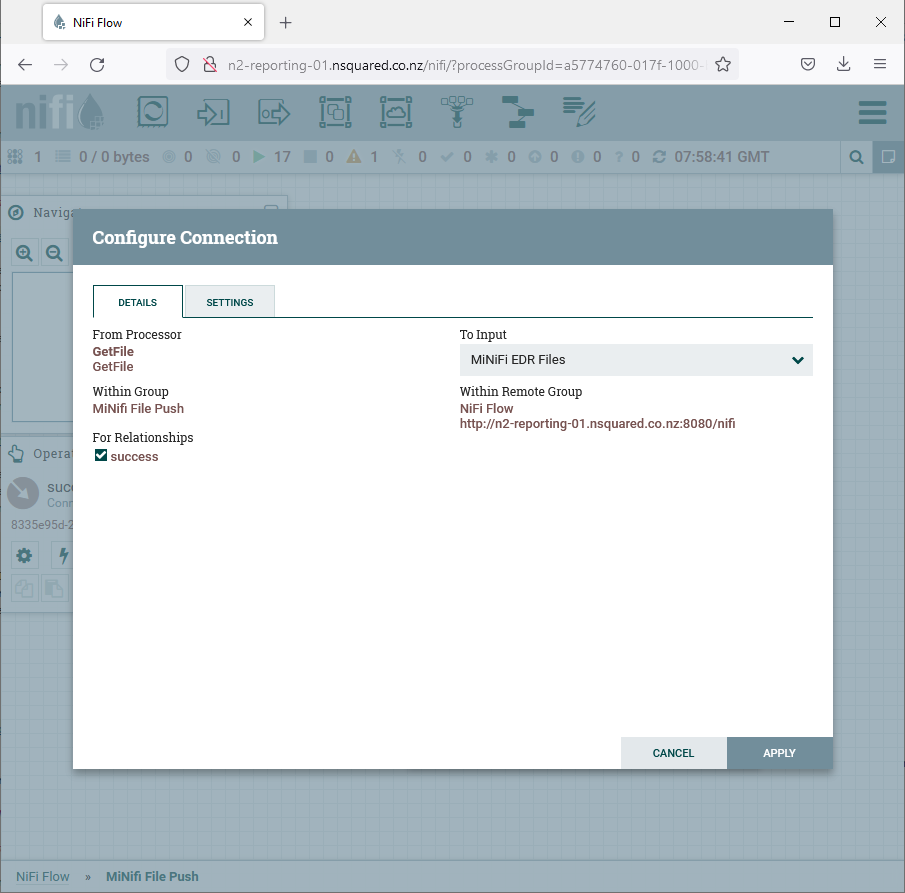Select the Label toolbar icon
Screen dimensions: 905x893
[579, 112]
